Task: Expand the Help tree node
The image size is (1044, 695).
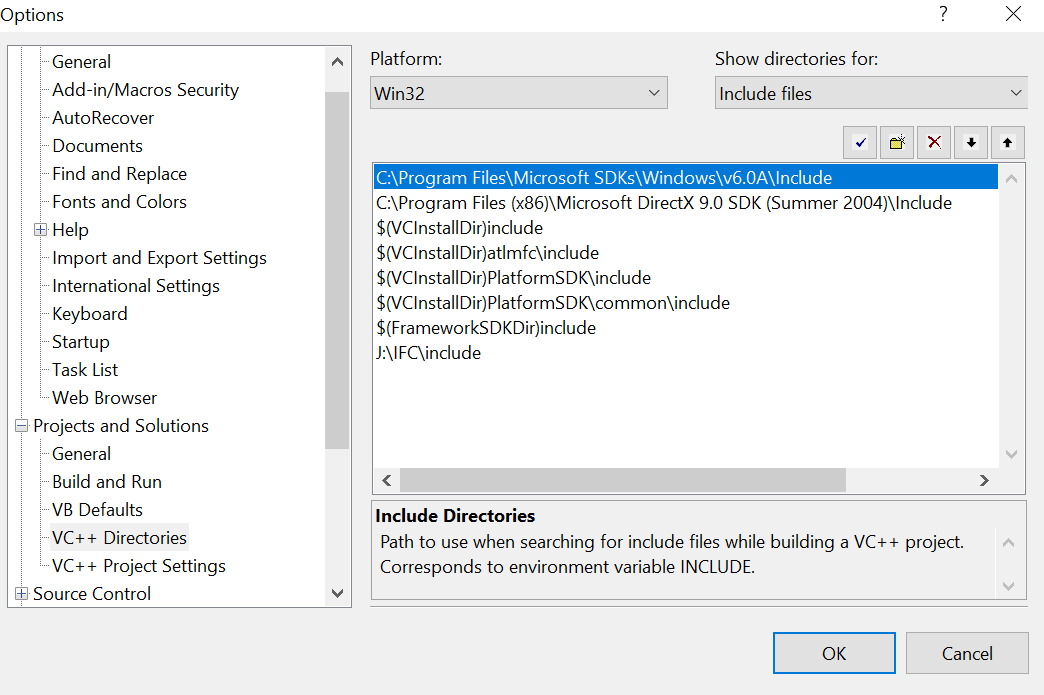Action: (x=41, y=230)
